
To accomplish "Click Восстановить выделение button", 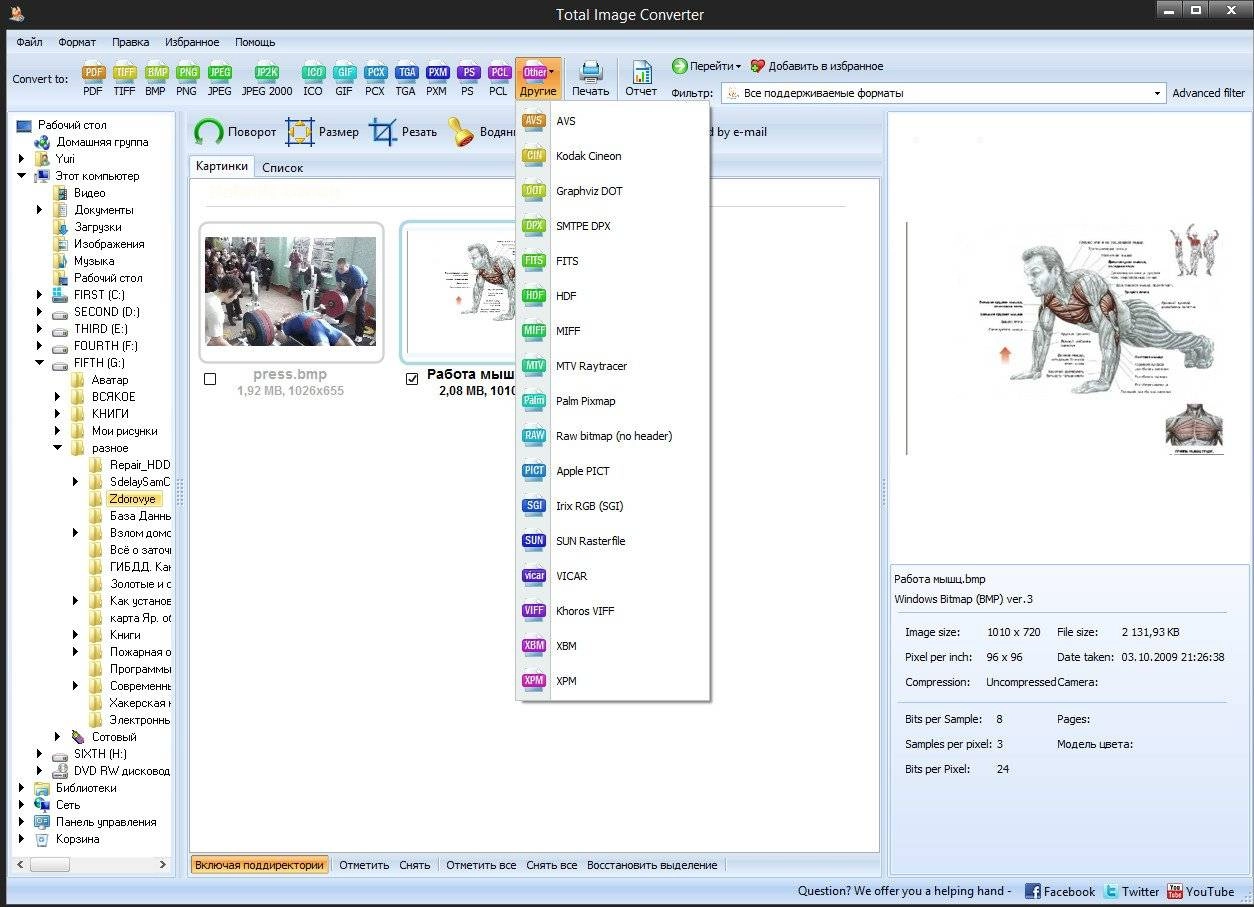I will click(x=652, y=865).
